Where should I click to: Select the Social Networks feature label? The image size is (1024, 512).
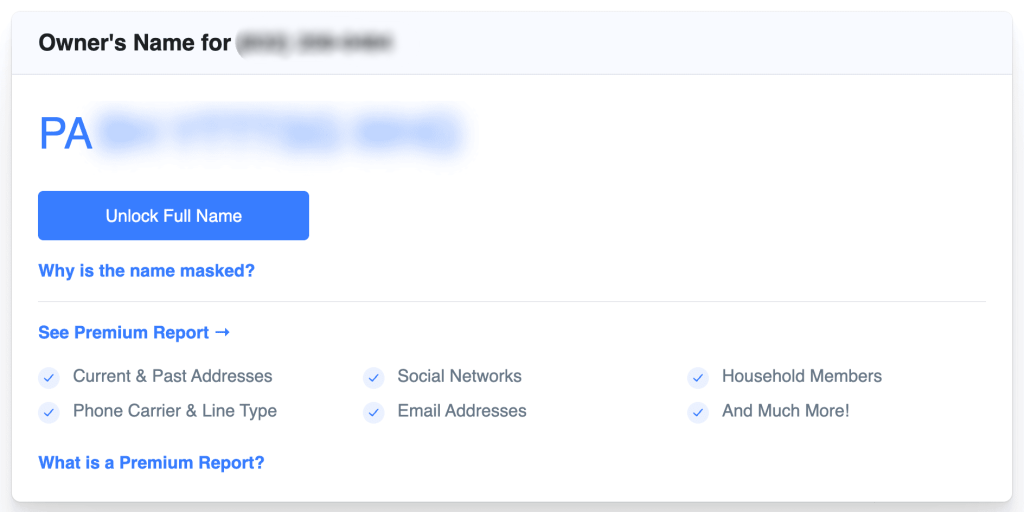point(460,376)
